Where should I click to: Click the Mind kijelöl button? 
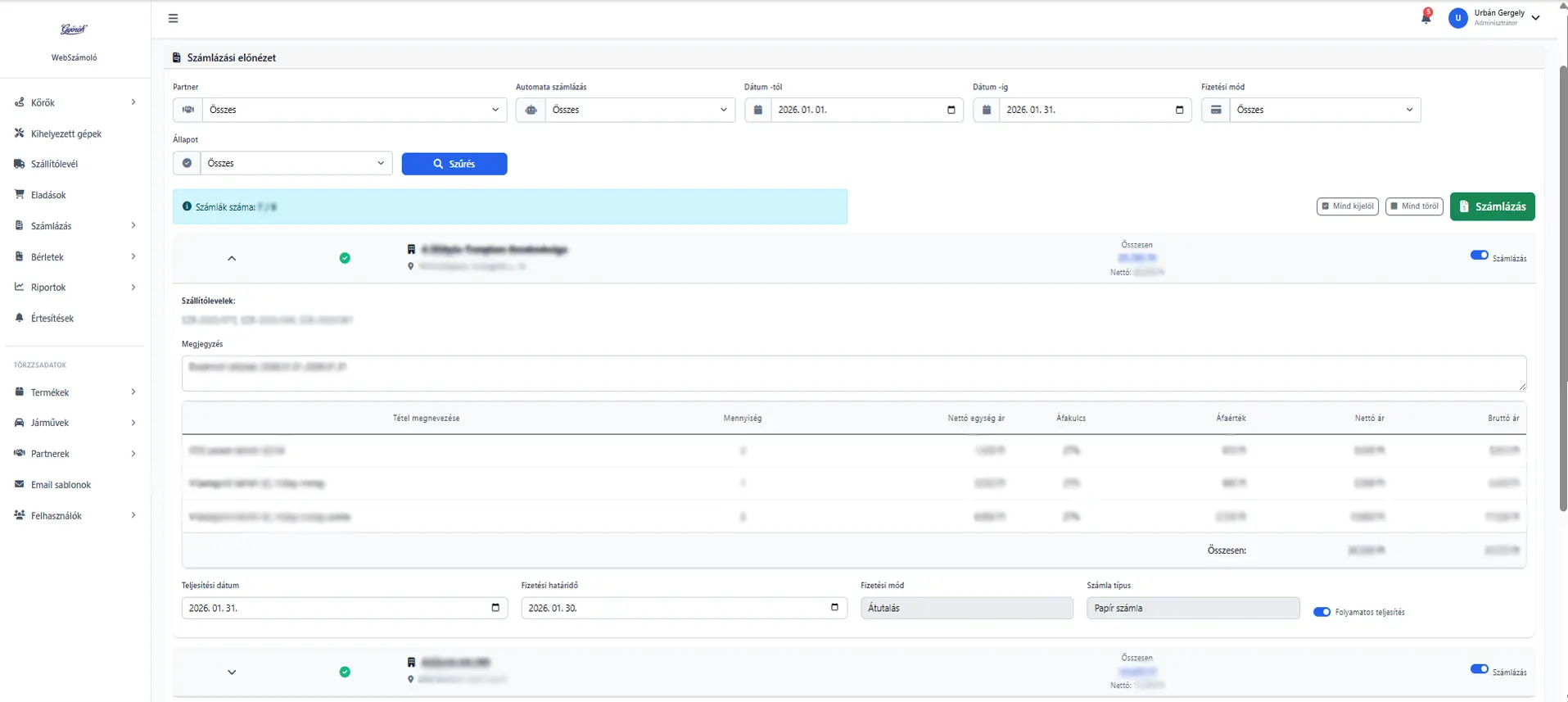(x=1347, y=206)
